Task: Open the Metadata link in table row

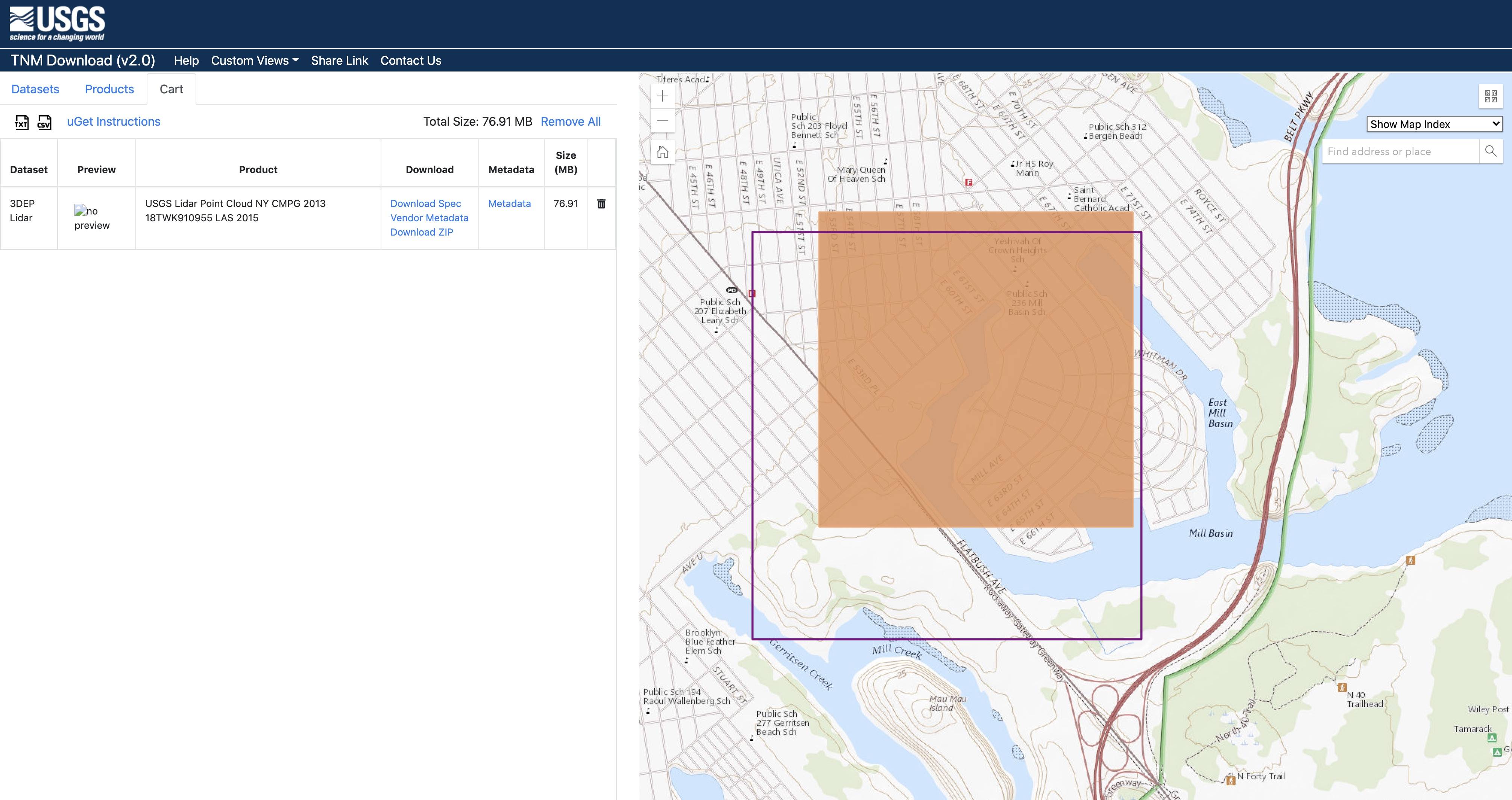Action: pos(510,203)
